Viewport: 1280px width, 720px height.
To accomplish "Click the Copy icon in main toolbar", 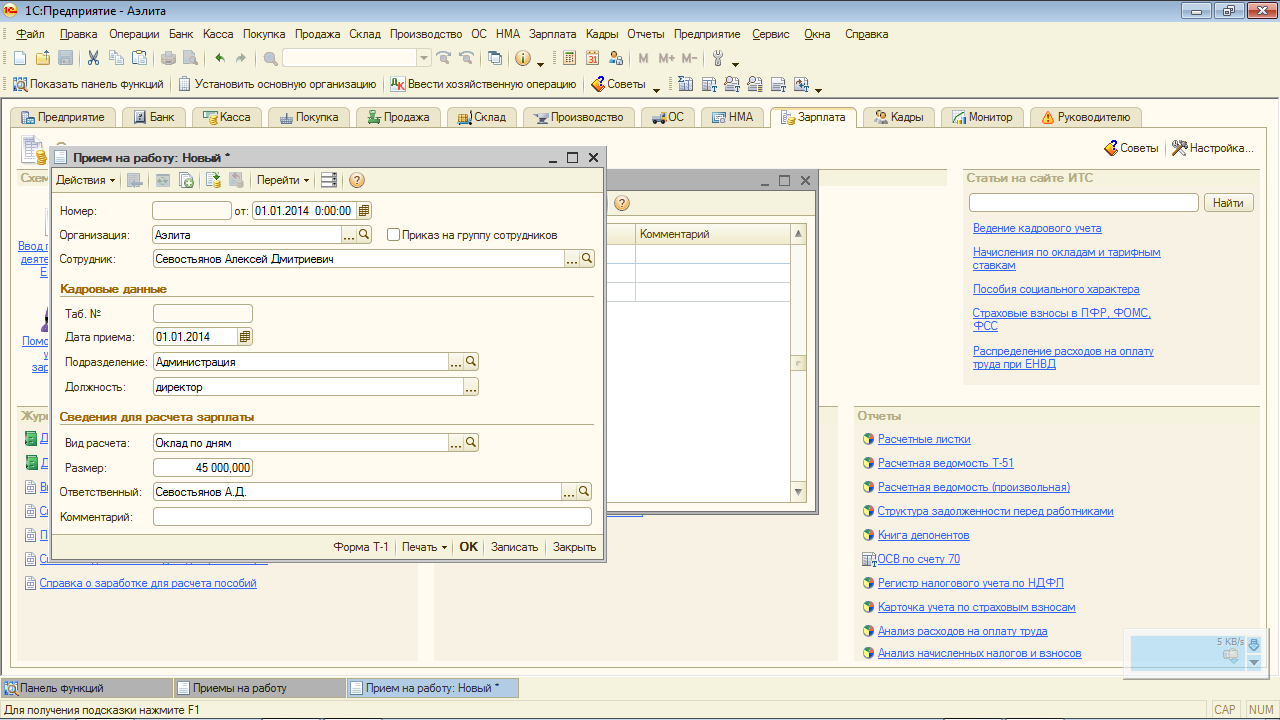I will click(x=116, y=58).
